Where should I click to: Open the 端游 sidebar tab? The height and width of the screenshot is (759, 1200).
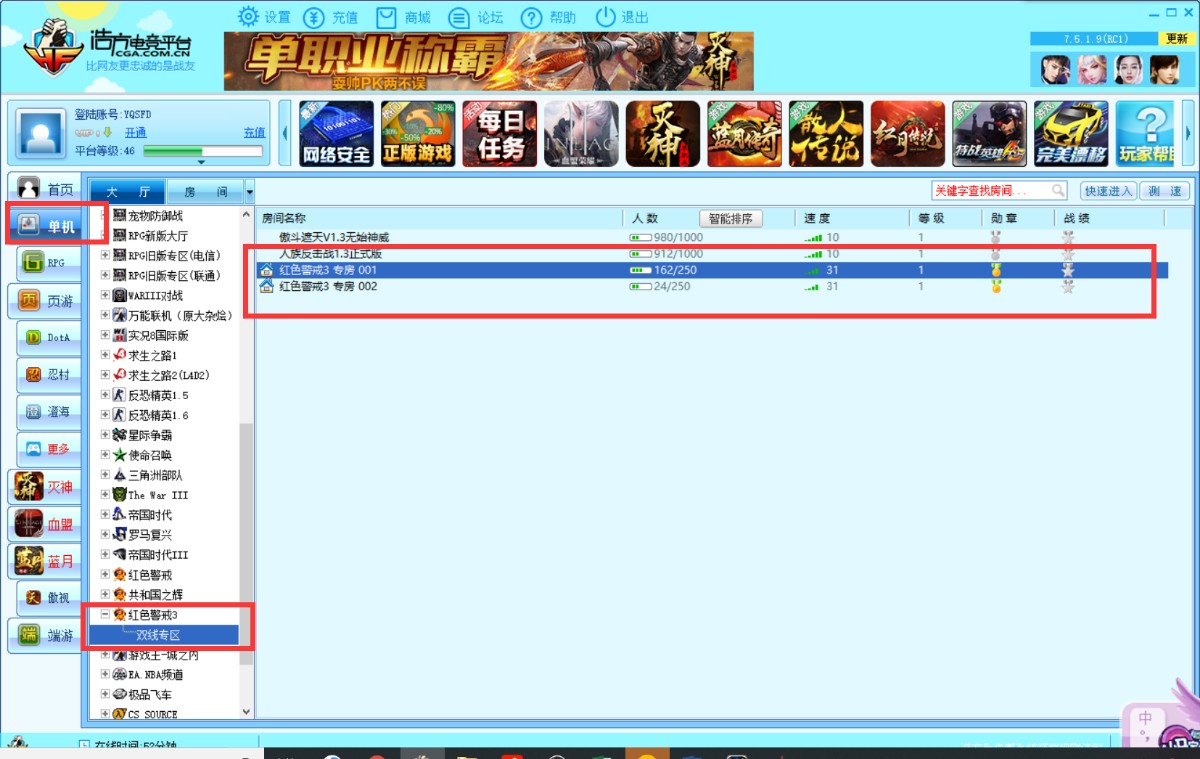coord(46,635)
